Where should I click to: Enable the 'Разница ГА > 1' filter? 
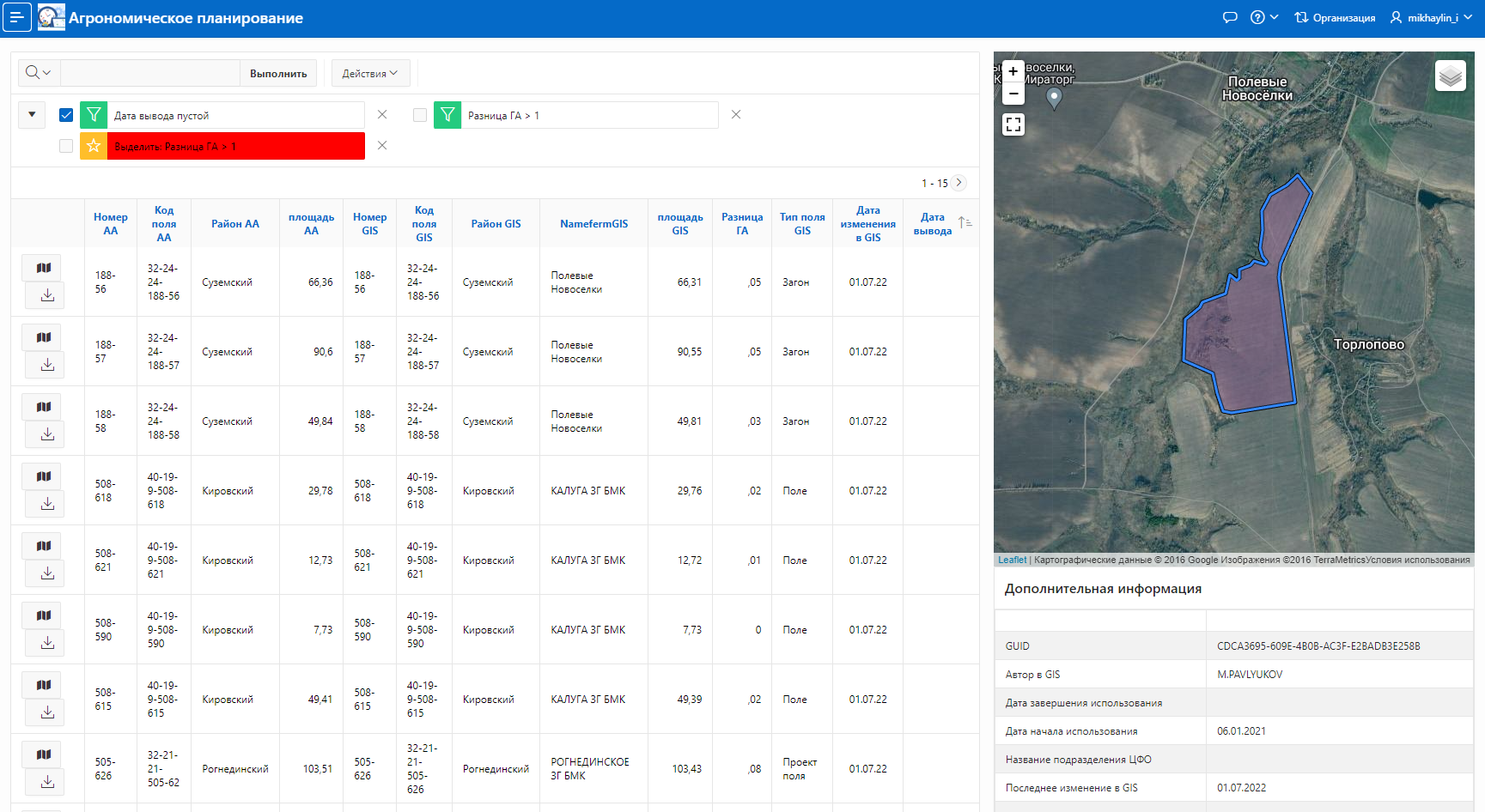420,115
